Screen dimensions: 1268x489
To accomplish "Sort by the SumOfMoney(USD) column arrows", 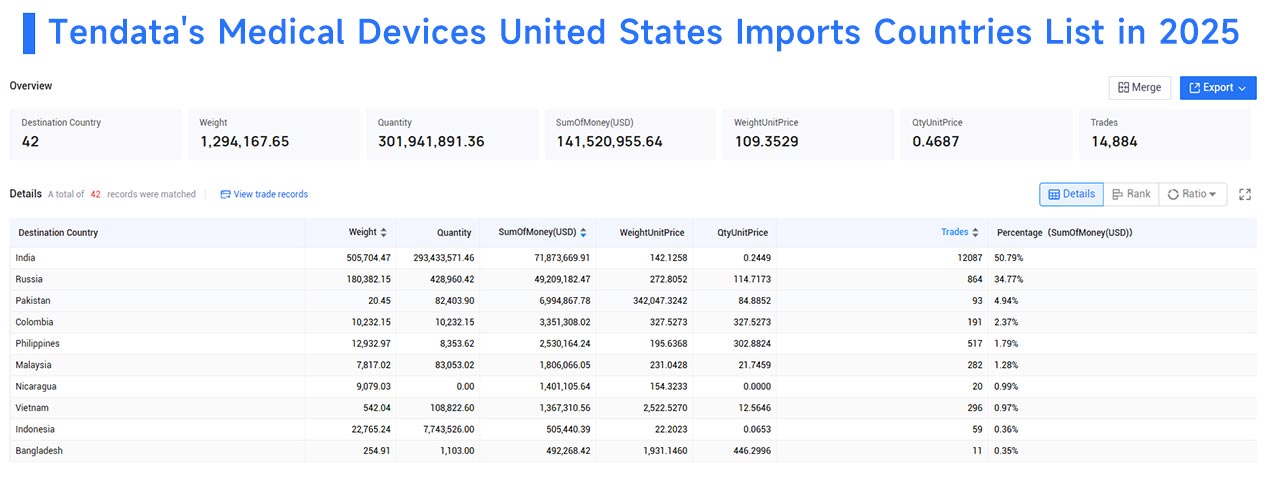I will click(x=582, y=232).
